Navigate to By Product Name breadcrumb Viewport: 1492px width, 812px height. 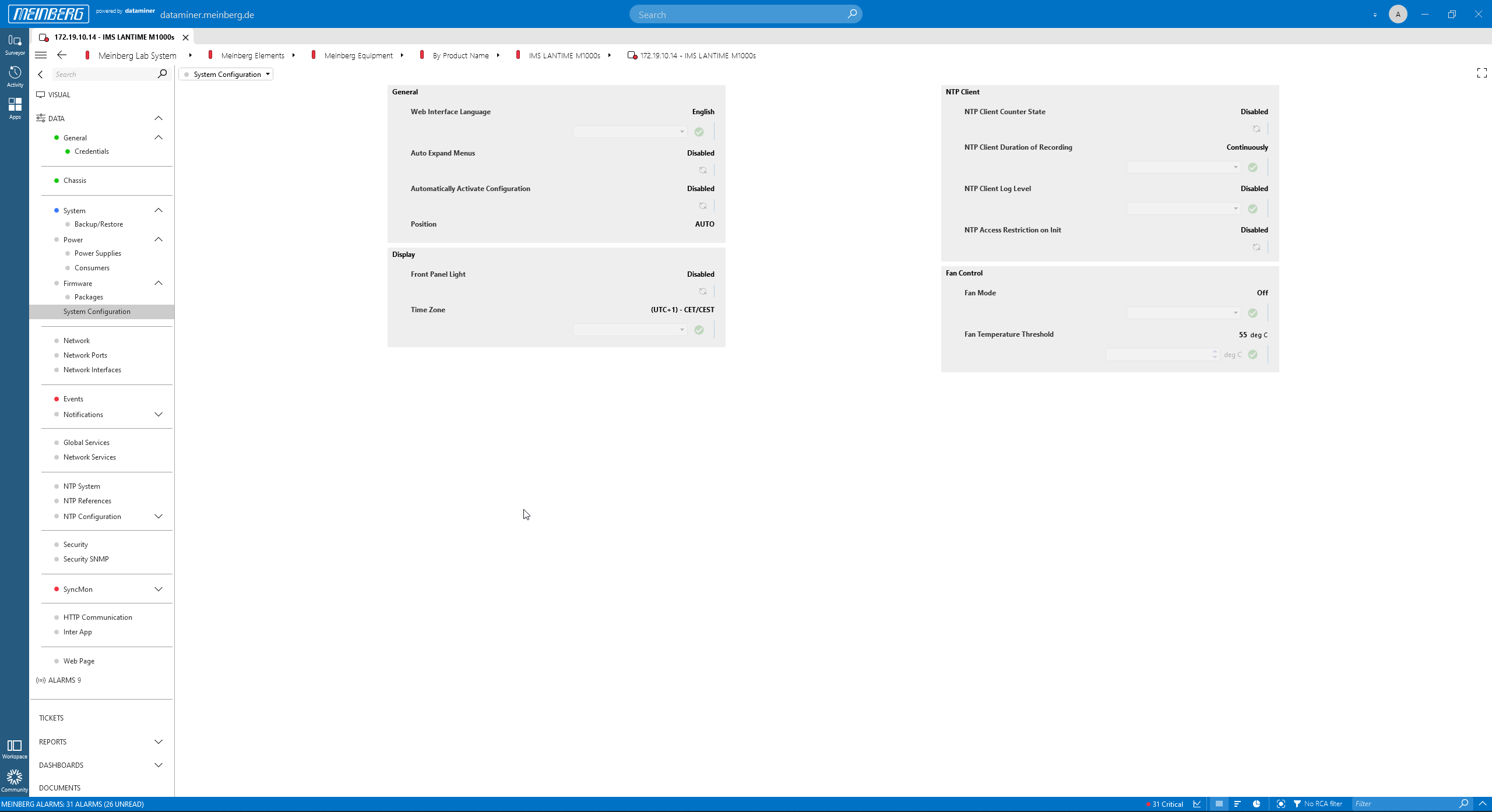(x=460, y=56)
